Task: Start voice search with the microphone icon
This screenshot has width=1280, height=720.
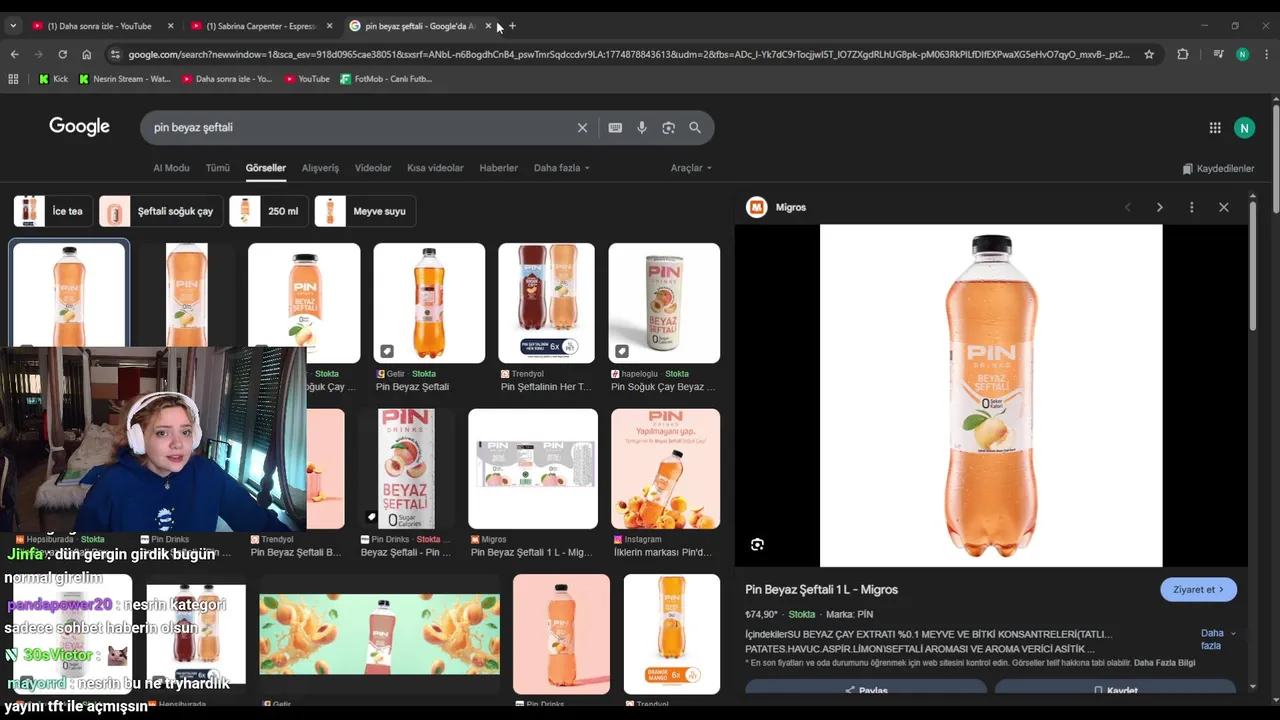Action: 642,128
